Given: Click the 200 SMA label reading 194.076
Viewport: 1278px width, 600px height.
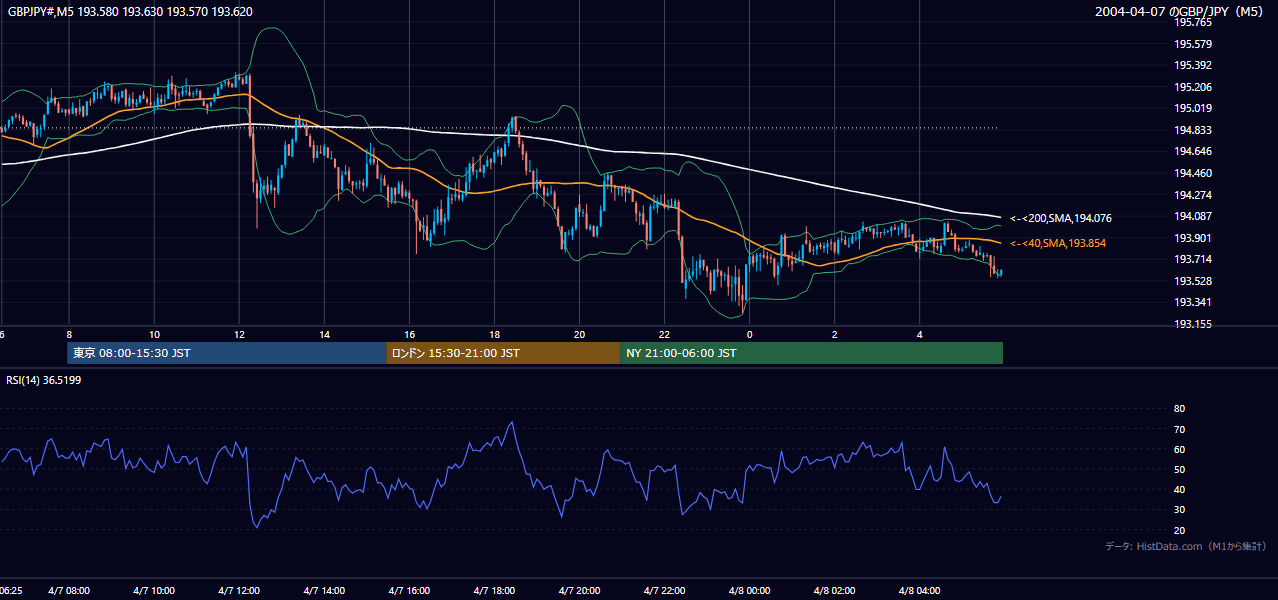Looking at the screenshot, I should click(x=1061, y=218).
